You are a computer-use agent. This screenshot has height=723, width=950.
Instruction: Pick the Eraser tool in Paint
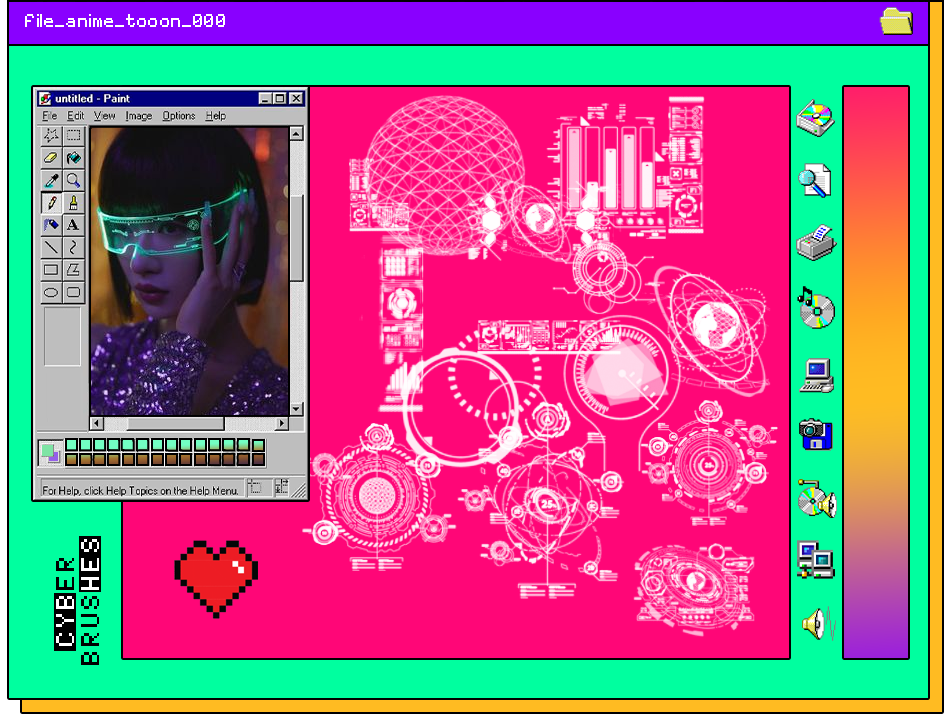point(51,158)
